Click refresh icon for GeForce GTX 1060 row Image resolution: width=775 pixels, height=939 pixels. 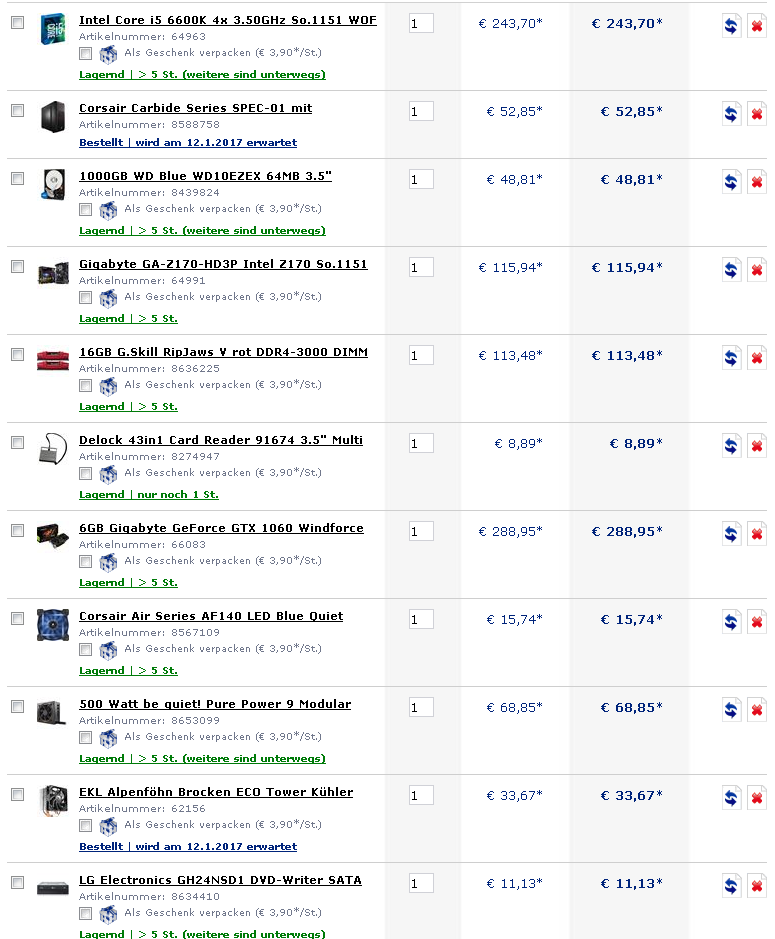click(x=732, y=534)
